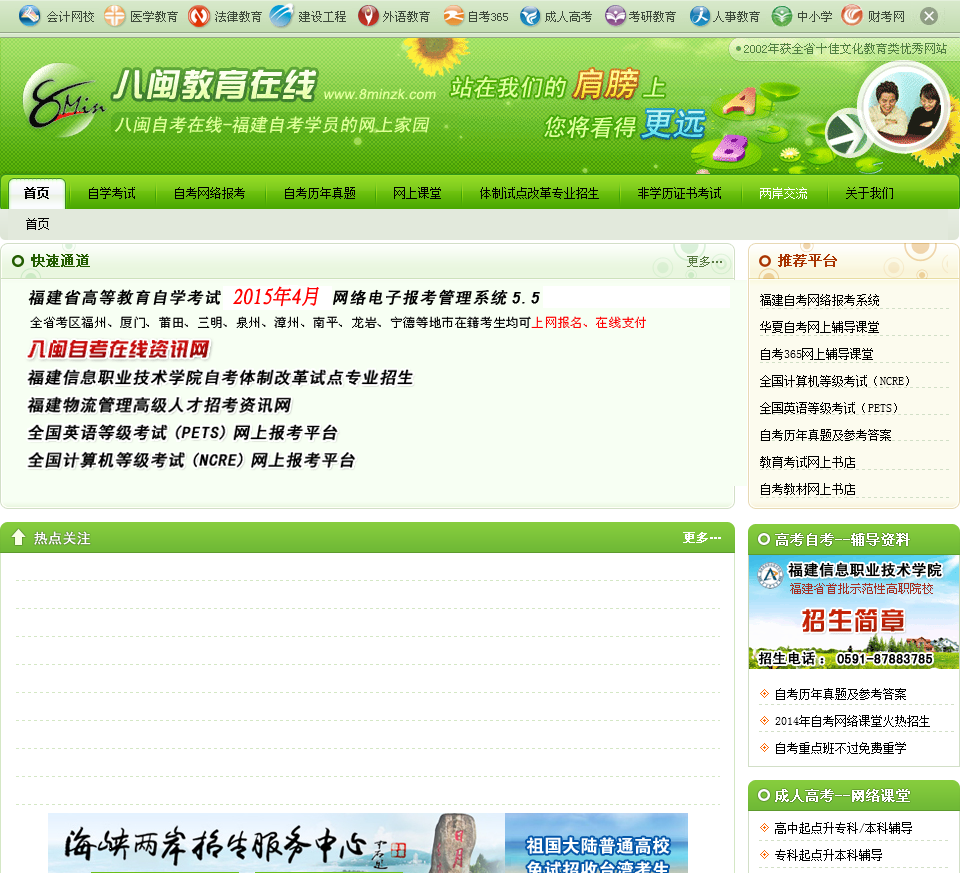This screenshot has width=960, height=873.
Task: Click sidebar 全国计算机等级考试 (NCRE) link
Action: 834,381
